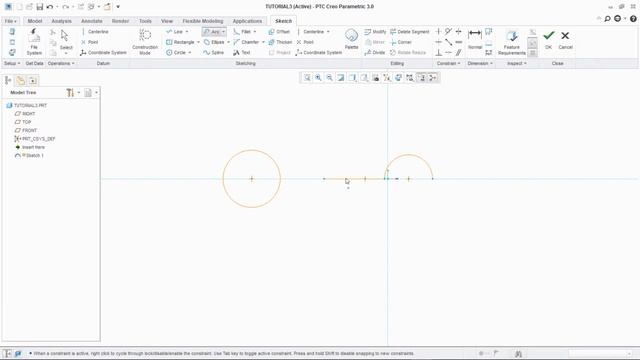Click the Delete Segment tool

point(410,31)
